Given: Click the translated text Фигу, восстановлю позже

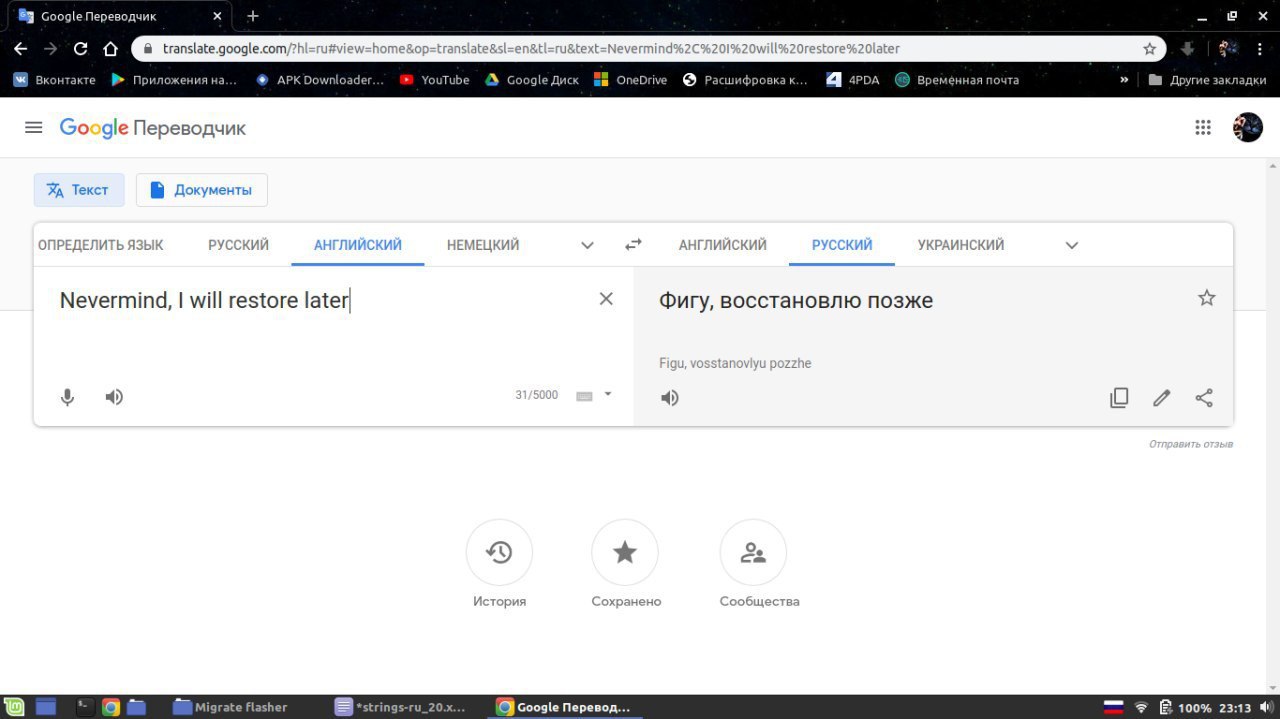Looking at the screenshot, I should pyautogui.click(x=796, y=300).
